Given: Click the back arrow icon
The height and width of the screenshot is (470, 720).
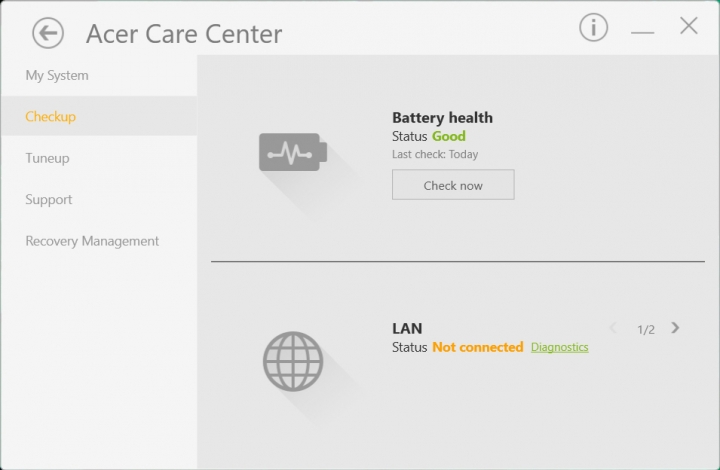Looking at the screenshot, I should click(48, 33).
